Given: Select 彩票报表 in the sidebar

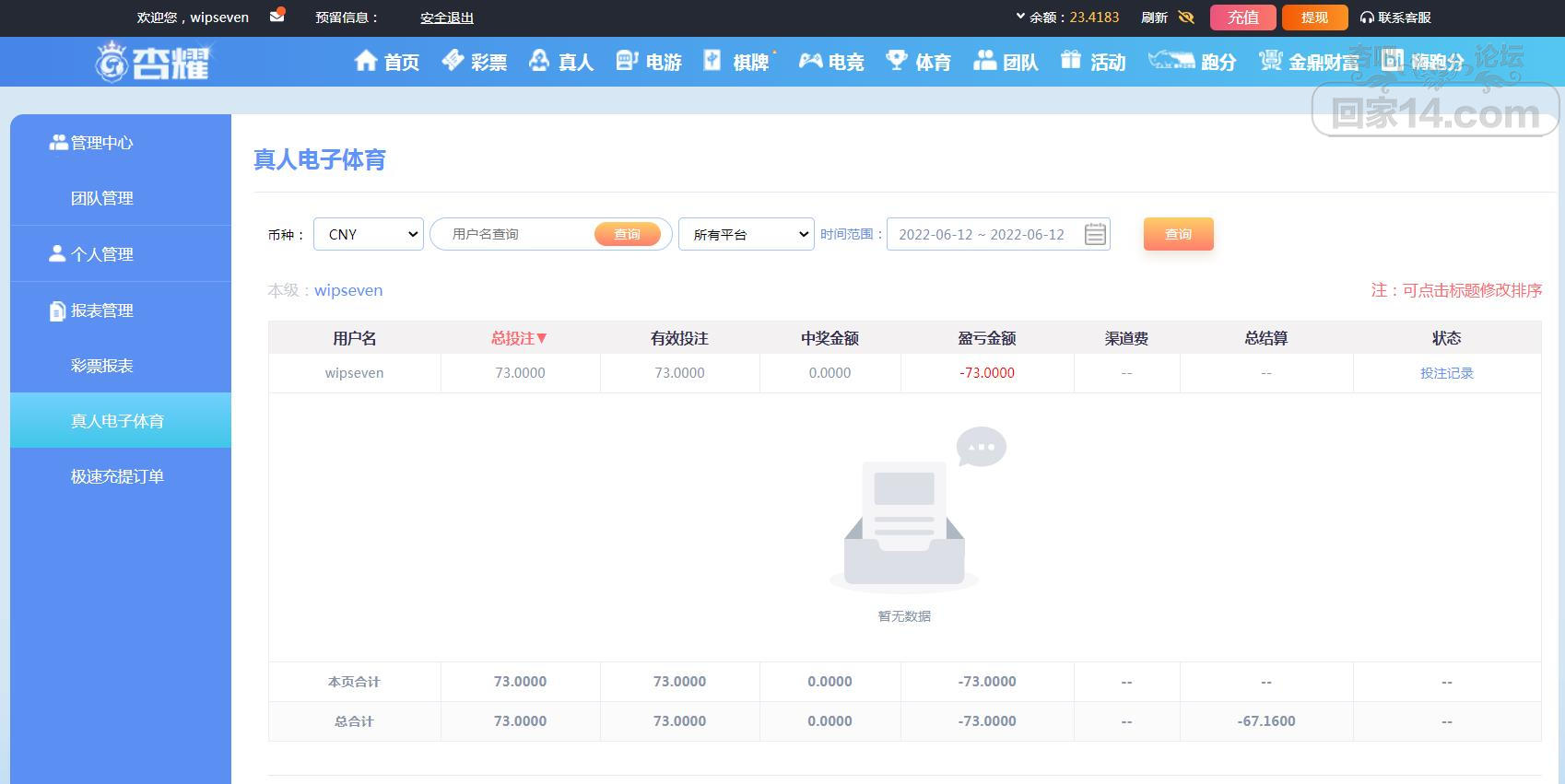Looking at the screenshot, I should [102, 366].
